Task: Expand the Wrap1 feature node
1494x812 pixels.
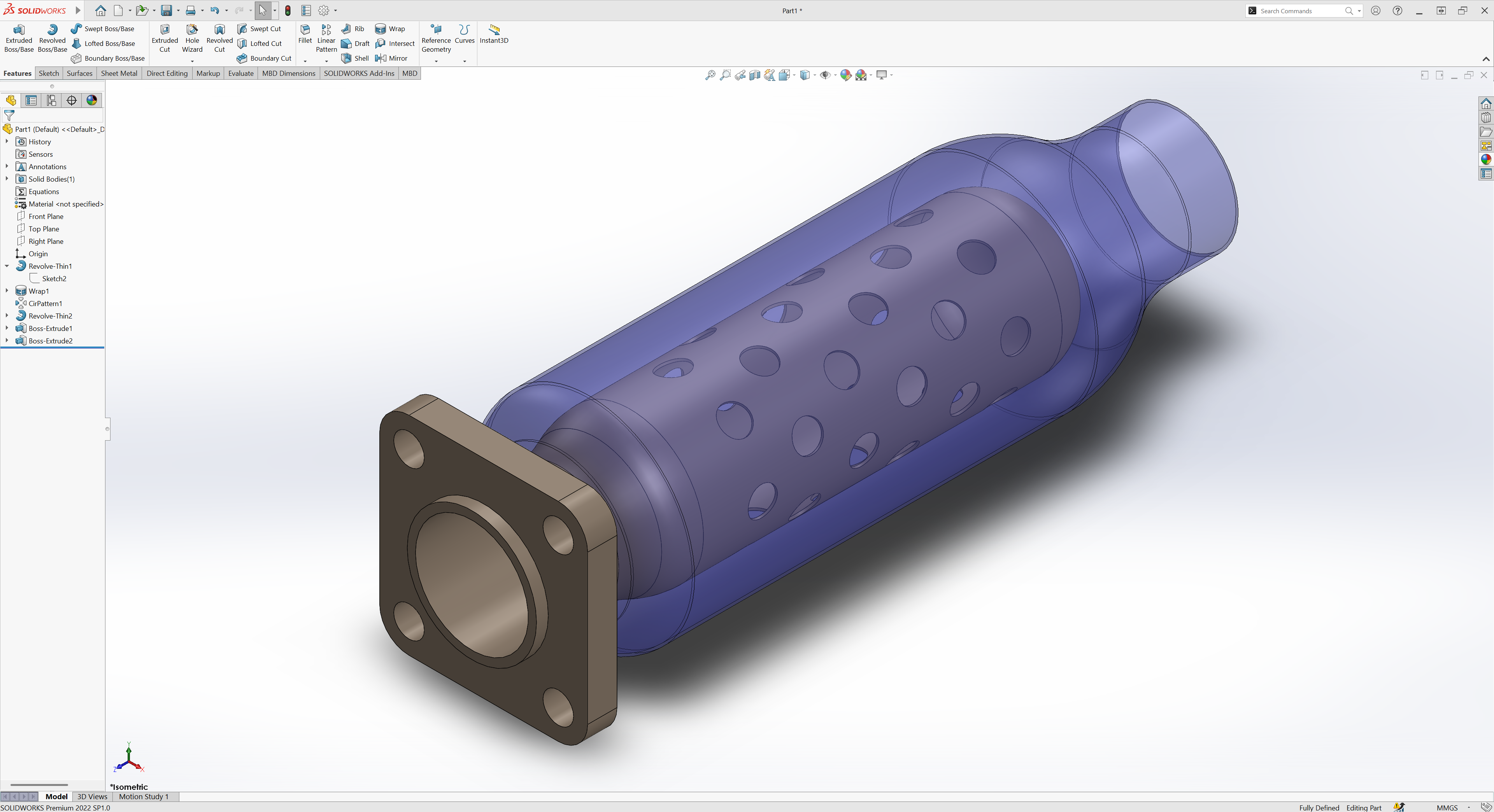Action: pos(7,291)
